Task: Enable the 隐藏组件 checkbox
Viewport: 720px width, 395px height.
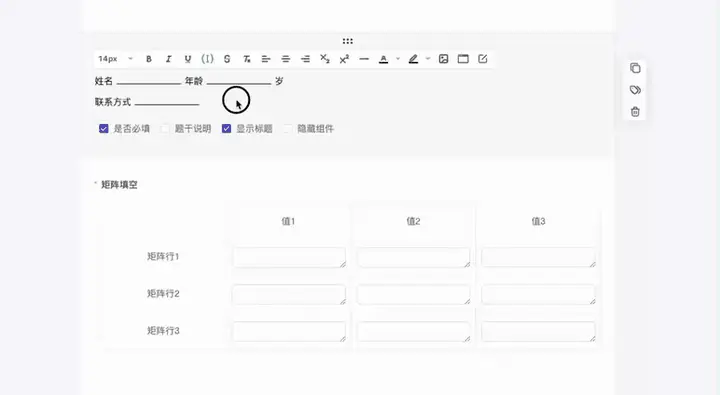Action: tap(287, 129)
